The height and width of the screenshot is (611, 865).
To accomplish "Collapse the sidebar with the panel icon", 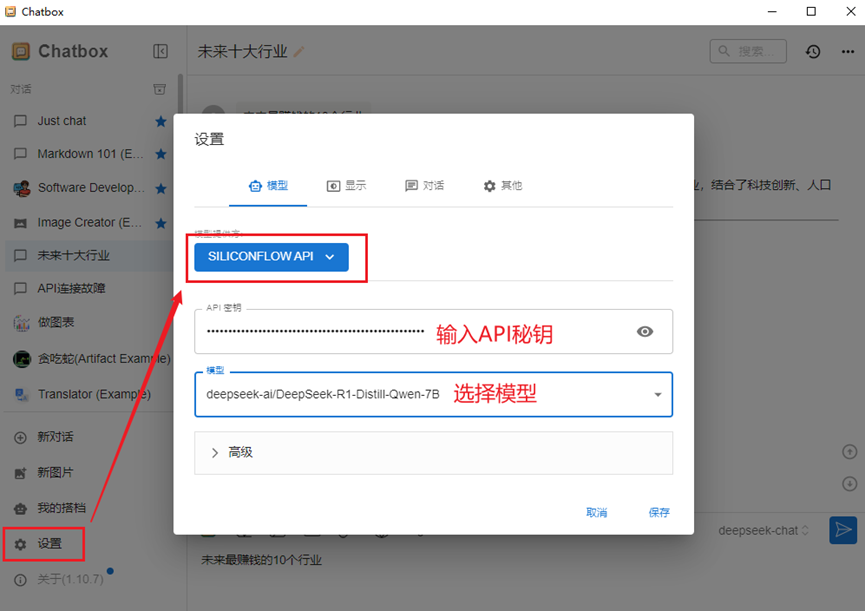I will [x=160, y=51].
